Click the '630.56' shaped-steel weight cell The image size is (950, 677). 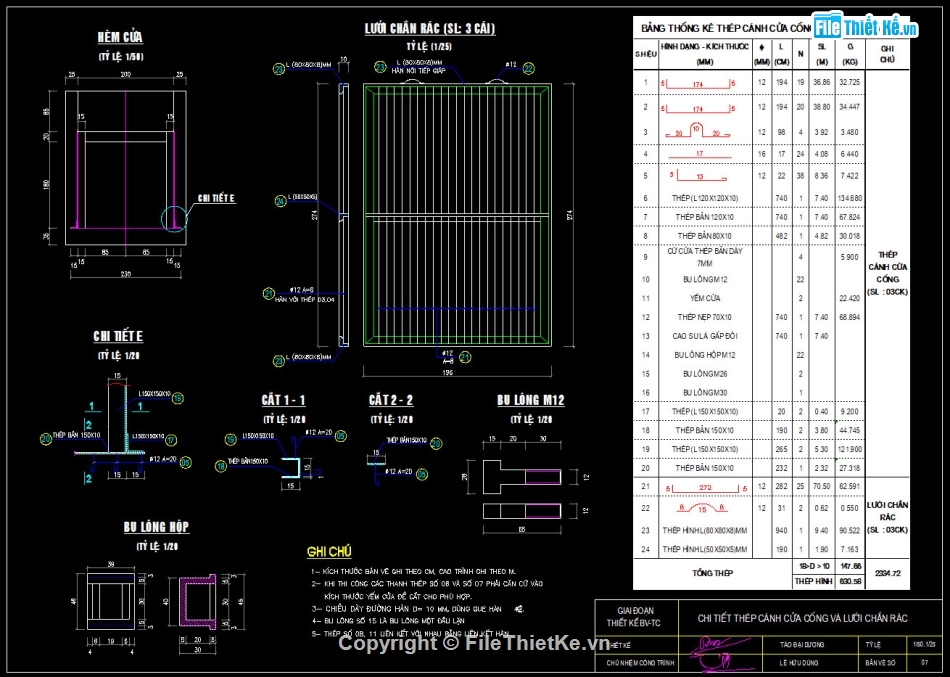tap(851, 581)
